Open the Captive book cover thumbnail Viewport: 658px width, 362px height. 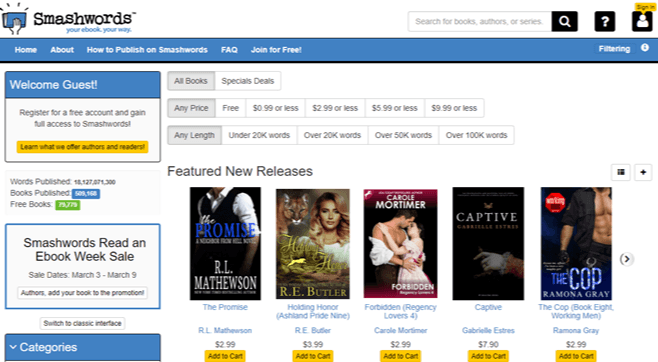tap(488, 243)
